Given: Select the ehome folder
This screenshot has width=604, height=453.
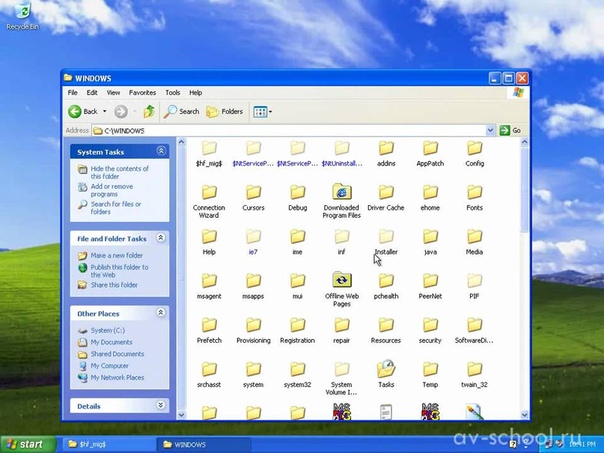Looking at the screenshot, I should (430, 198).
